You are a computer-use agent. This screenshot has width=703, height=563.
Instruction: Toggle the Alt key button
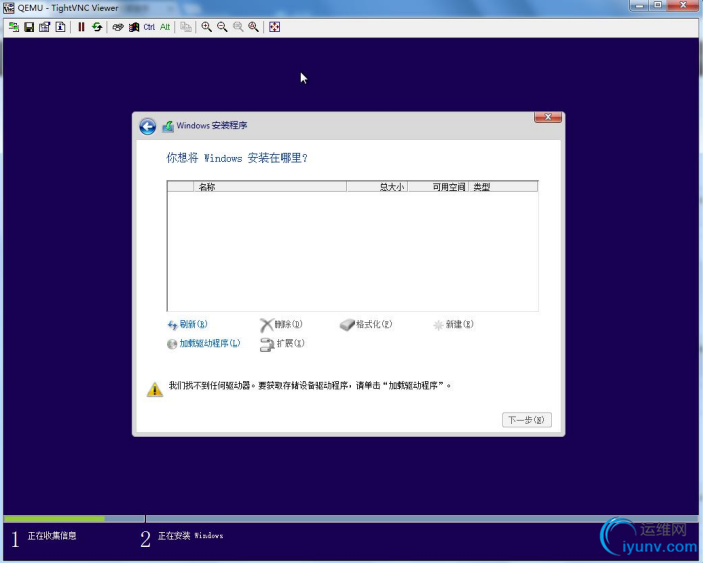(x=165, y=27)
